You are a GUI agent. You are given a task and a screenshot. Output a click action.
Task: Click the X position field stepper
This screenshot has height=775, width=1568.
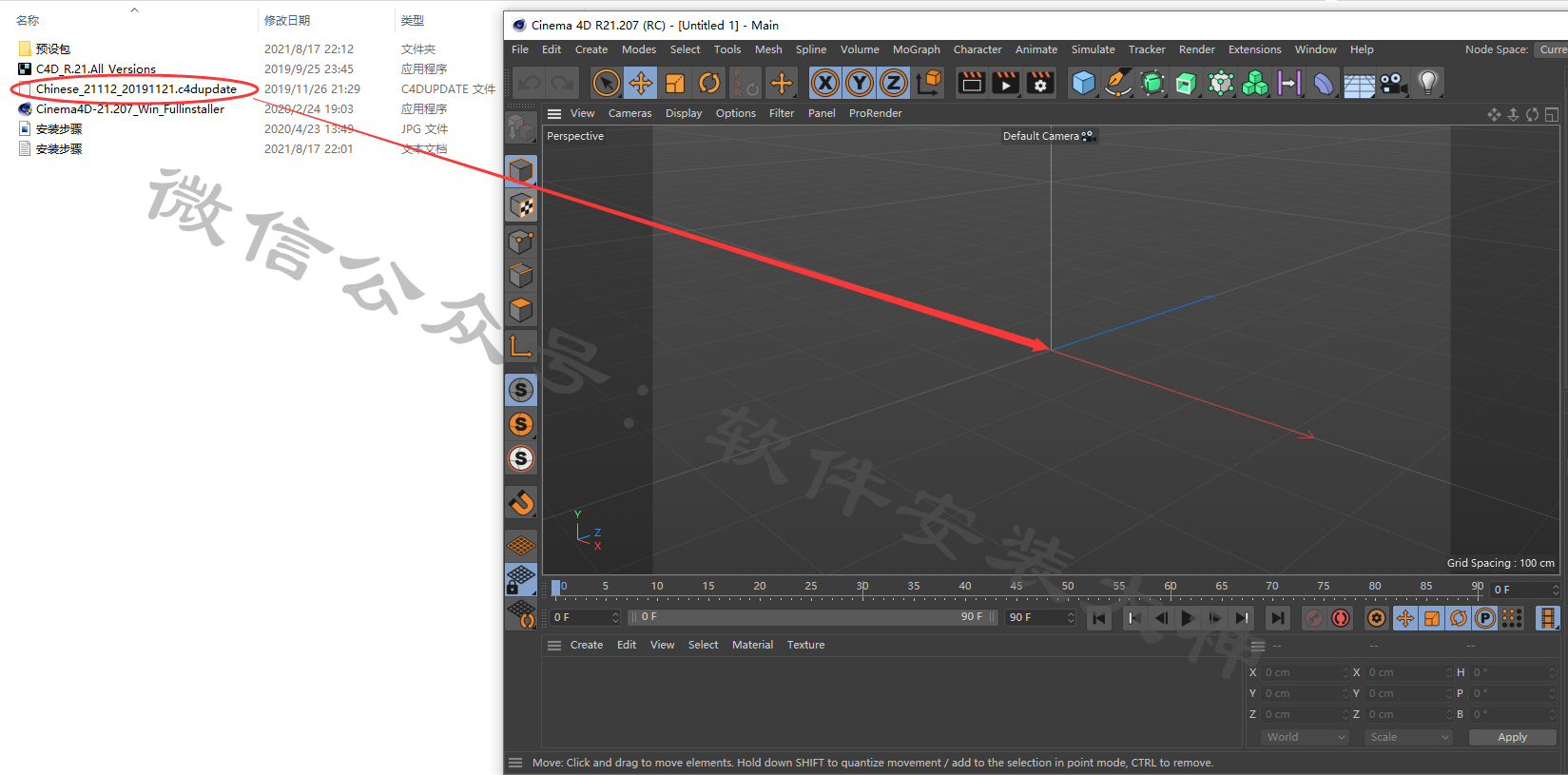(x=1345, y=672)
